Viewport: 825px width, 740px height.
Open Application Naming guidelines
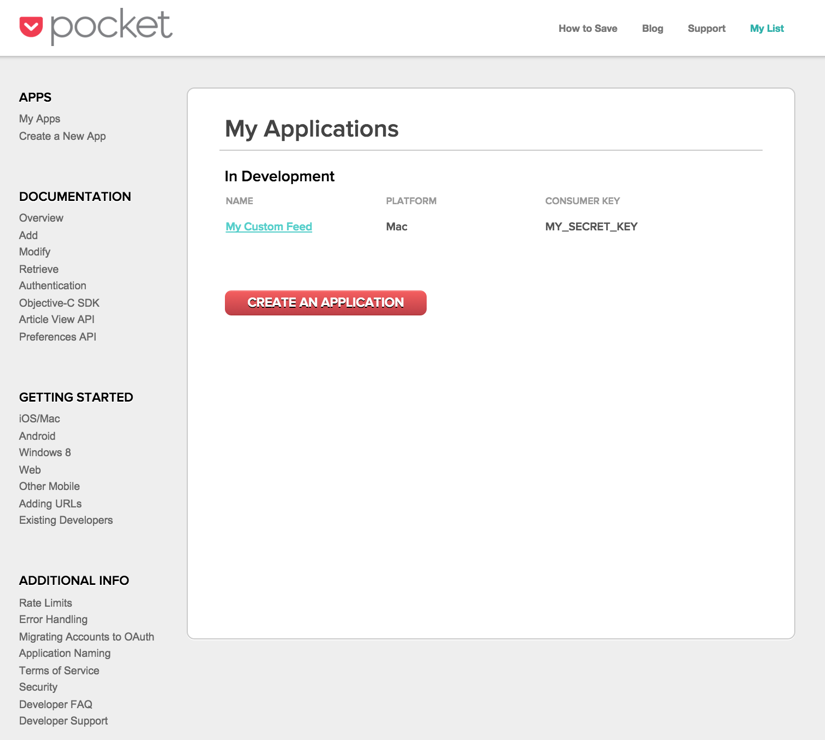pos(65,653)
